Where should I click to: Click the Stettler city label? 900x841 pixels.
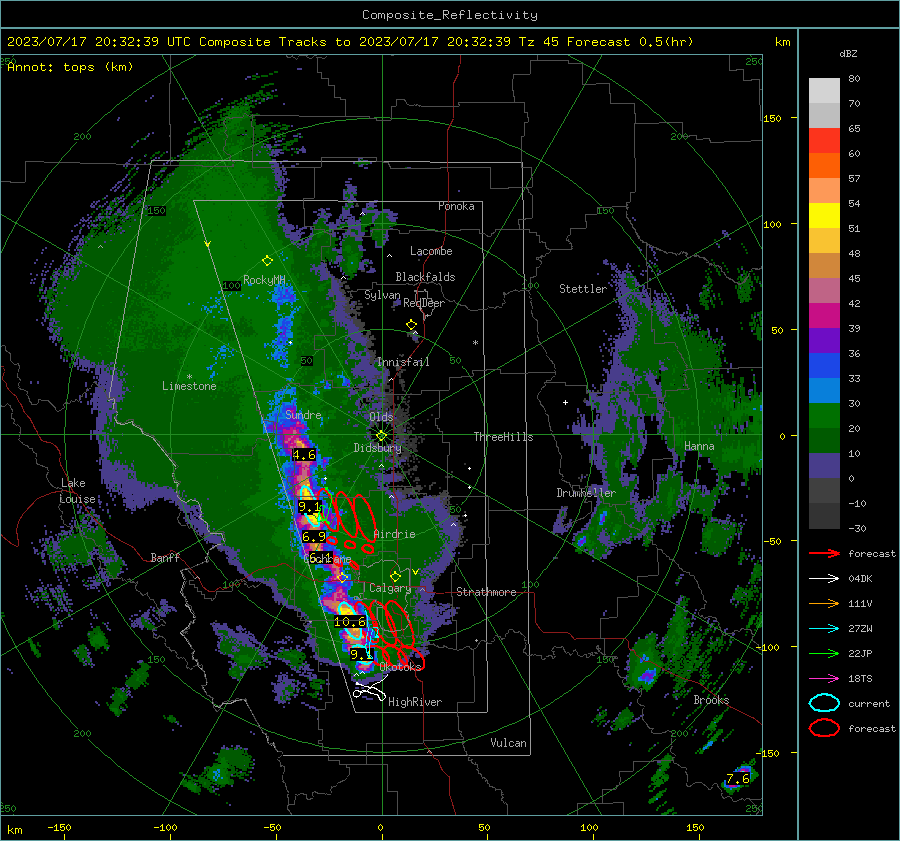pos(583,289)
